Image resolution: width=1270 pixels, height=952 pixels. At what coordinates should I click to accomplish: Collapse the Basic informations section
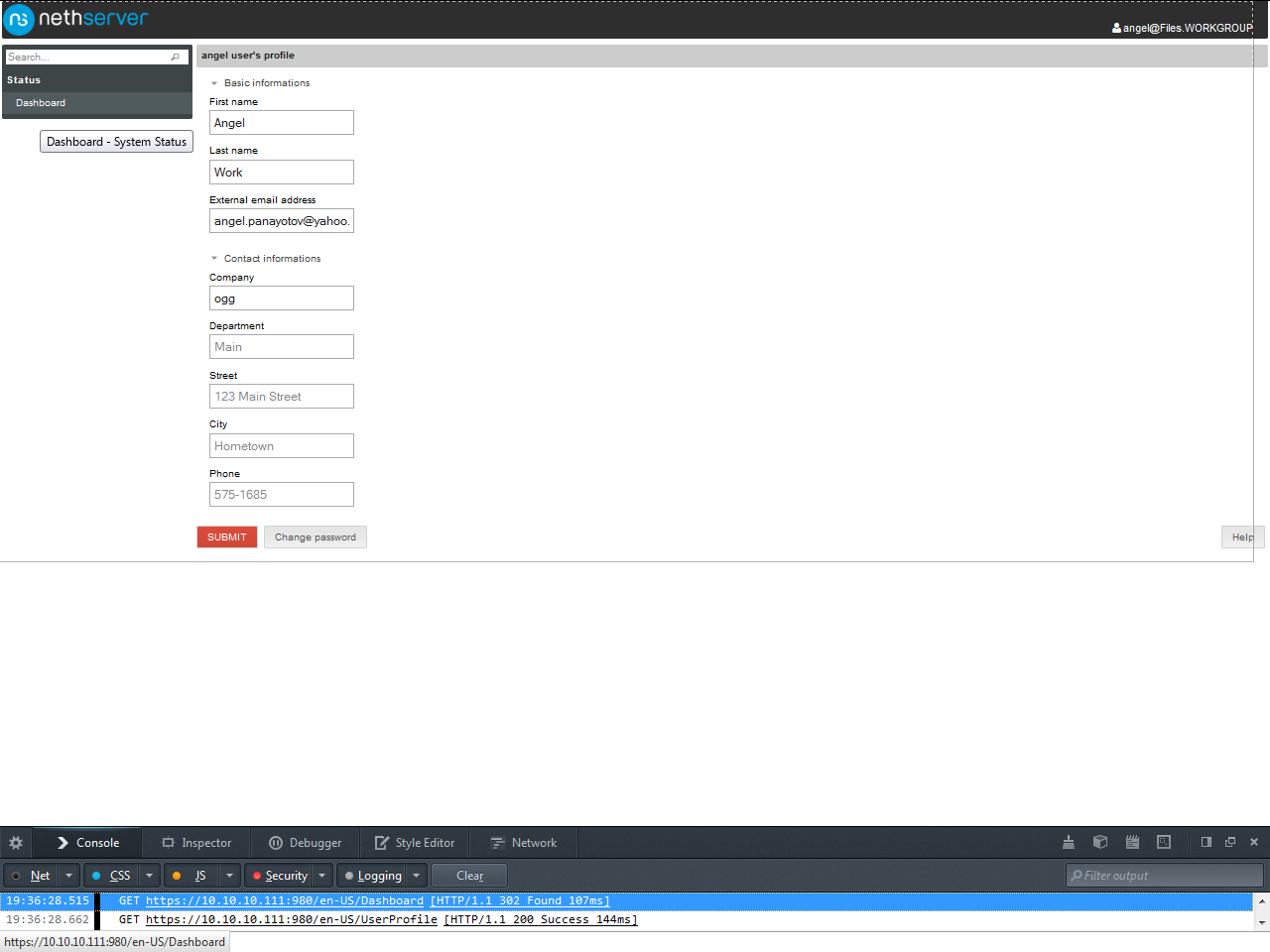pos(214,83)
